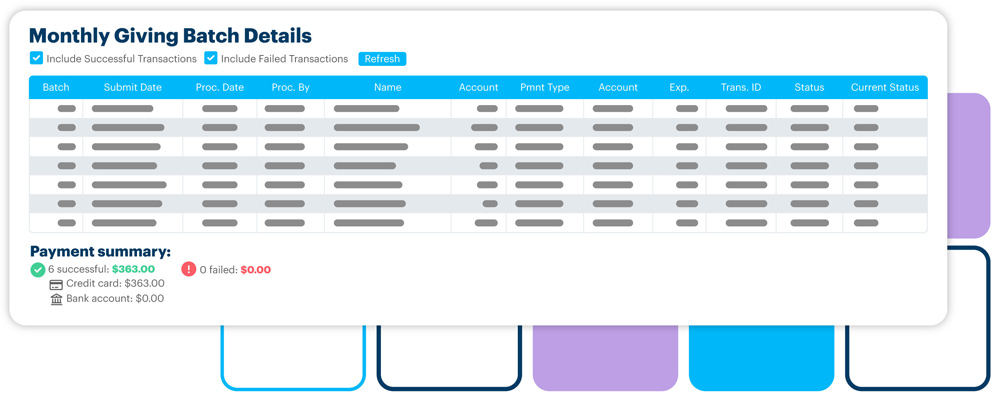Sort by the Batch column header

click(56, 87)
